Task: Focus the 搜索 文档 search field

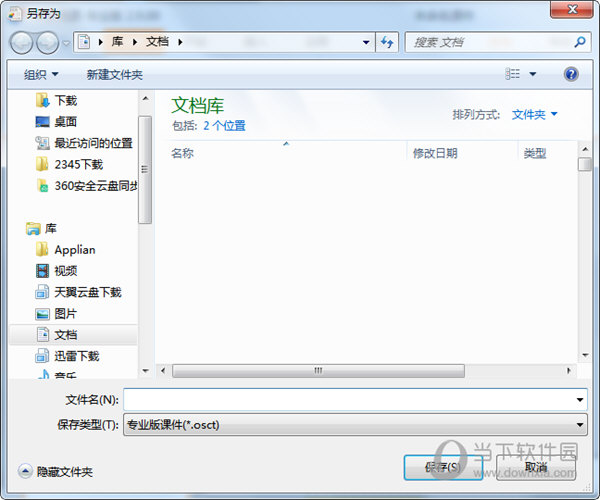Action: click(489, 42)
